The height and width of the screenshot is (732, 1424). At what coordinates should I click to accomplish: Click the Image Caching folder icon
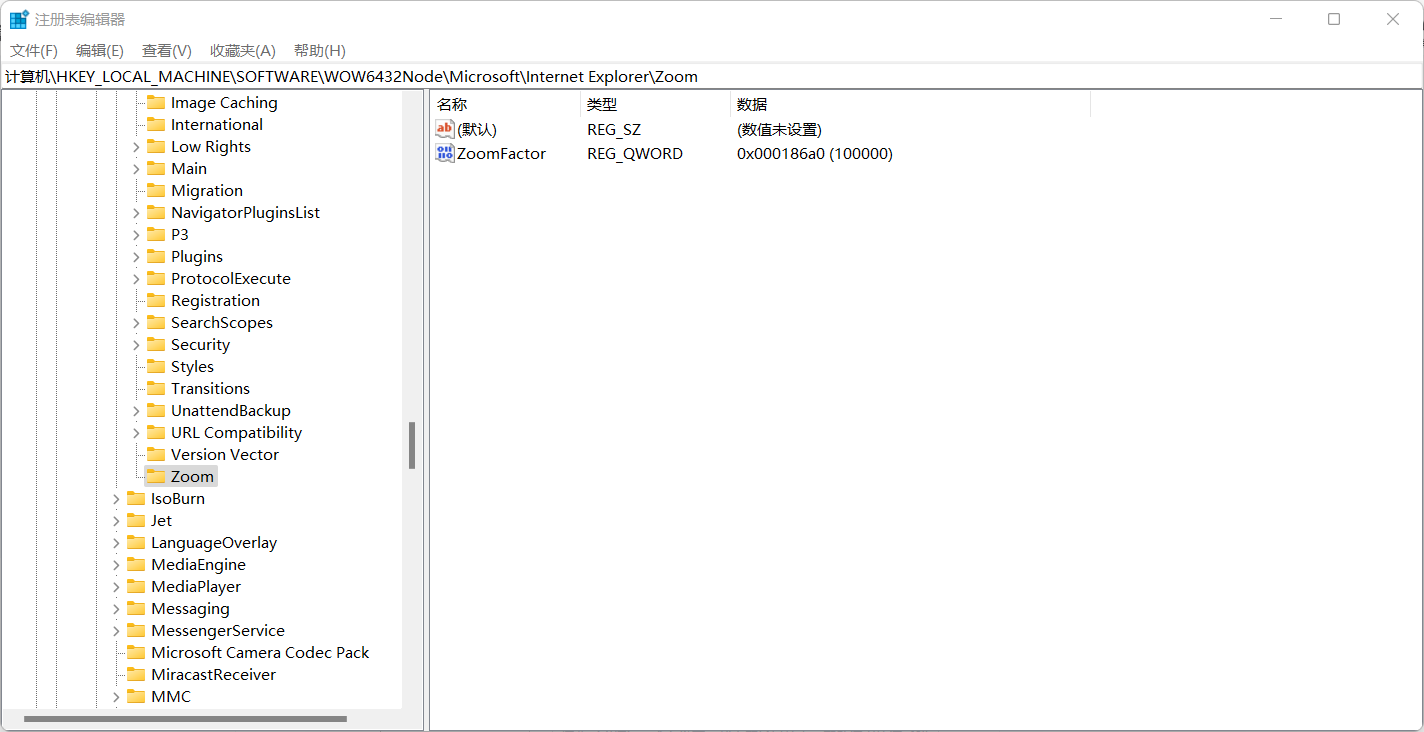[x=156, y=102]
